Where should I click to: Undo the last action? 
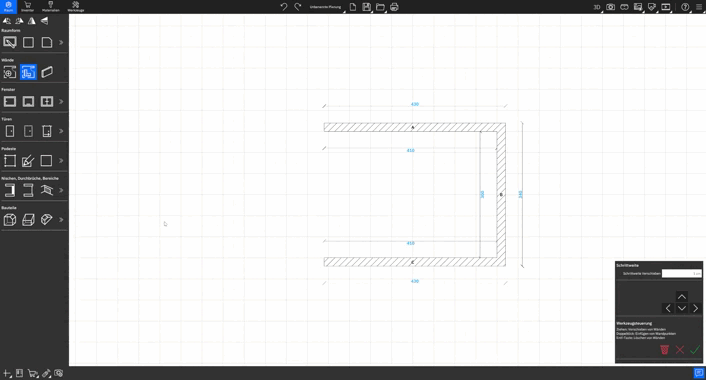284,7
